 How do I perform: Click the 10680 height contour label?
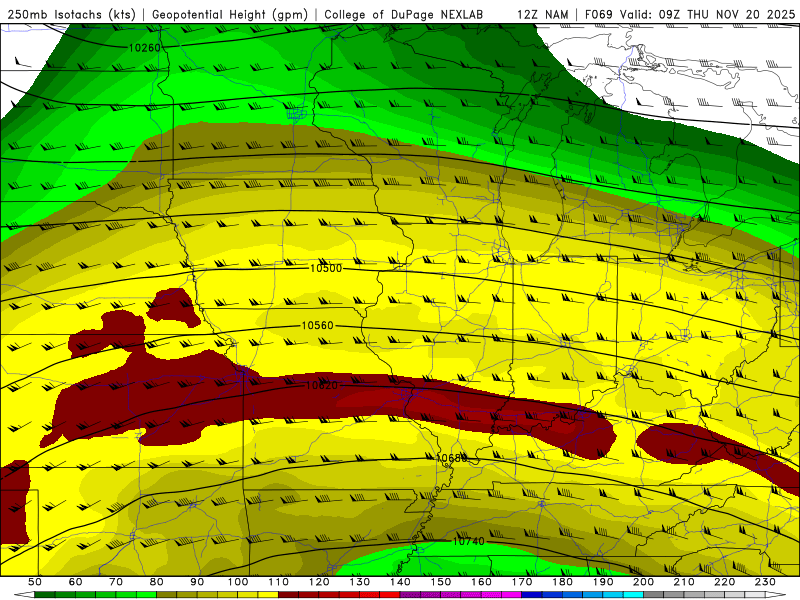pyautogui.click(x=452, y=458)
